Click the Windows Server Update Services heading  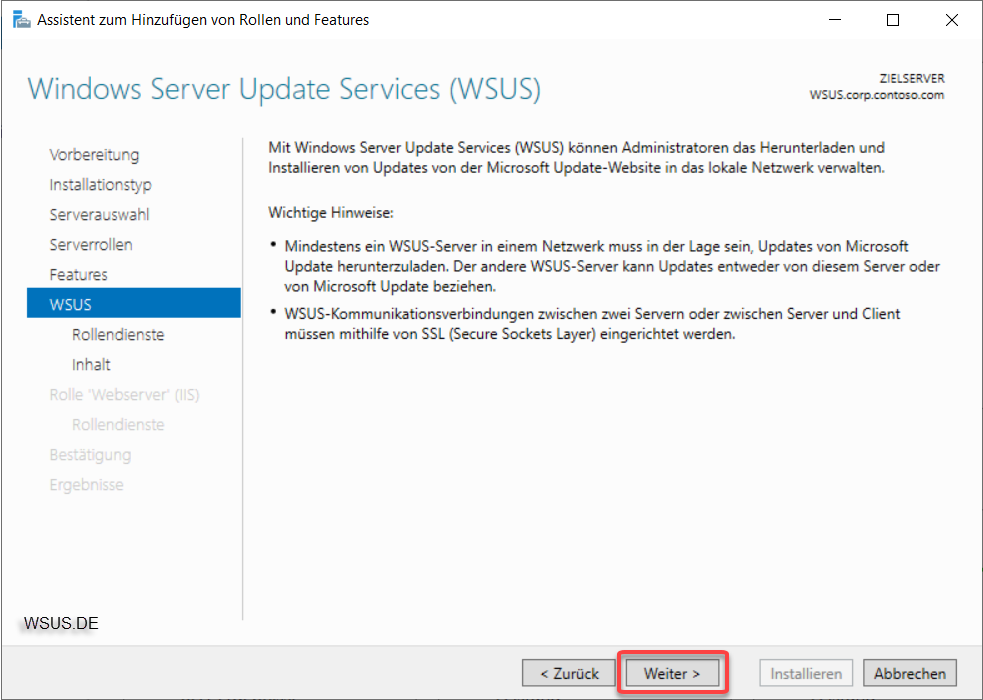point(284,89)
